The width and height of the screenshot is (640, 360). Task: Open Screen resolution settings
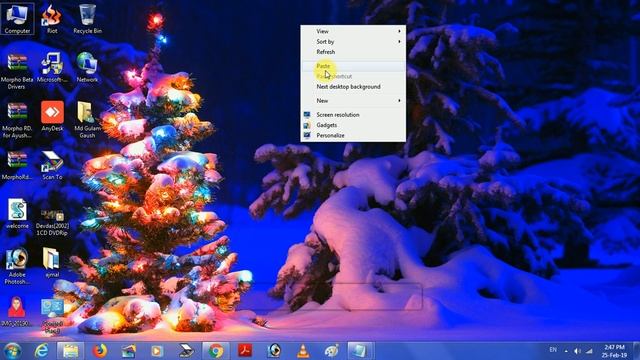click(x=353, y=115)
